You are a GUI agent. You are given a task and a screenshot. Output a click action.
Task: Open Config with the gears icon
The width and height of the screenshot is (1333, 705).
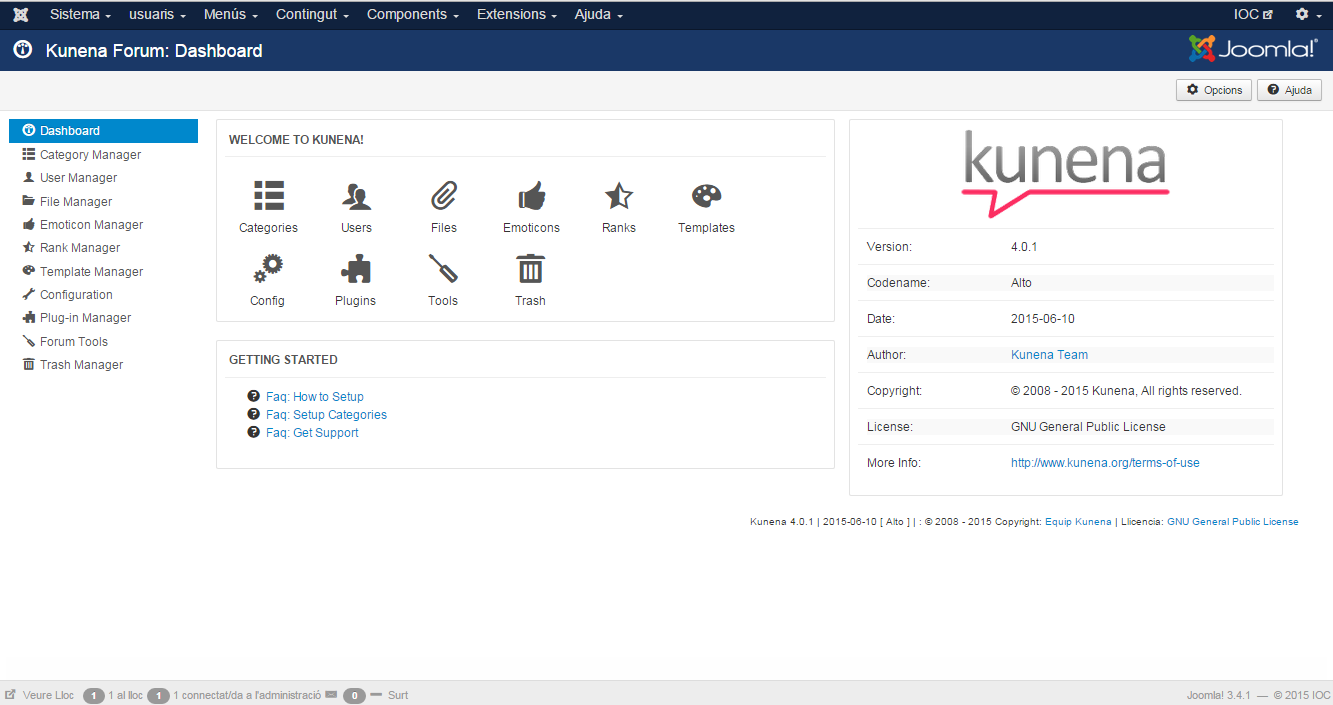click(268, 270)
